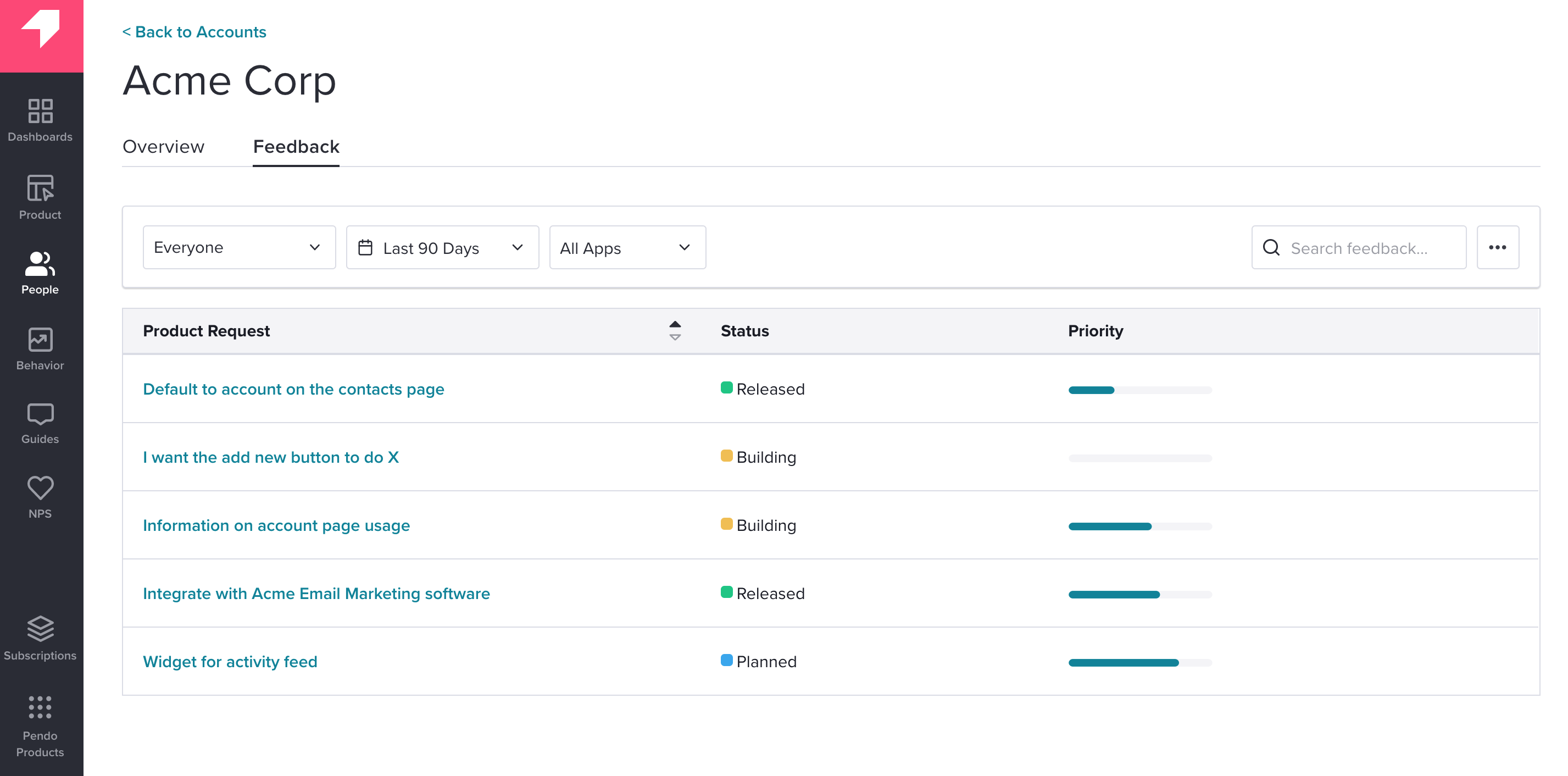Open the Dashboards section
The image size is (1568, 776).
[x=40, y=120]
